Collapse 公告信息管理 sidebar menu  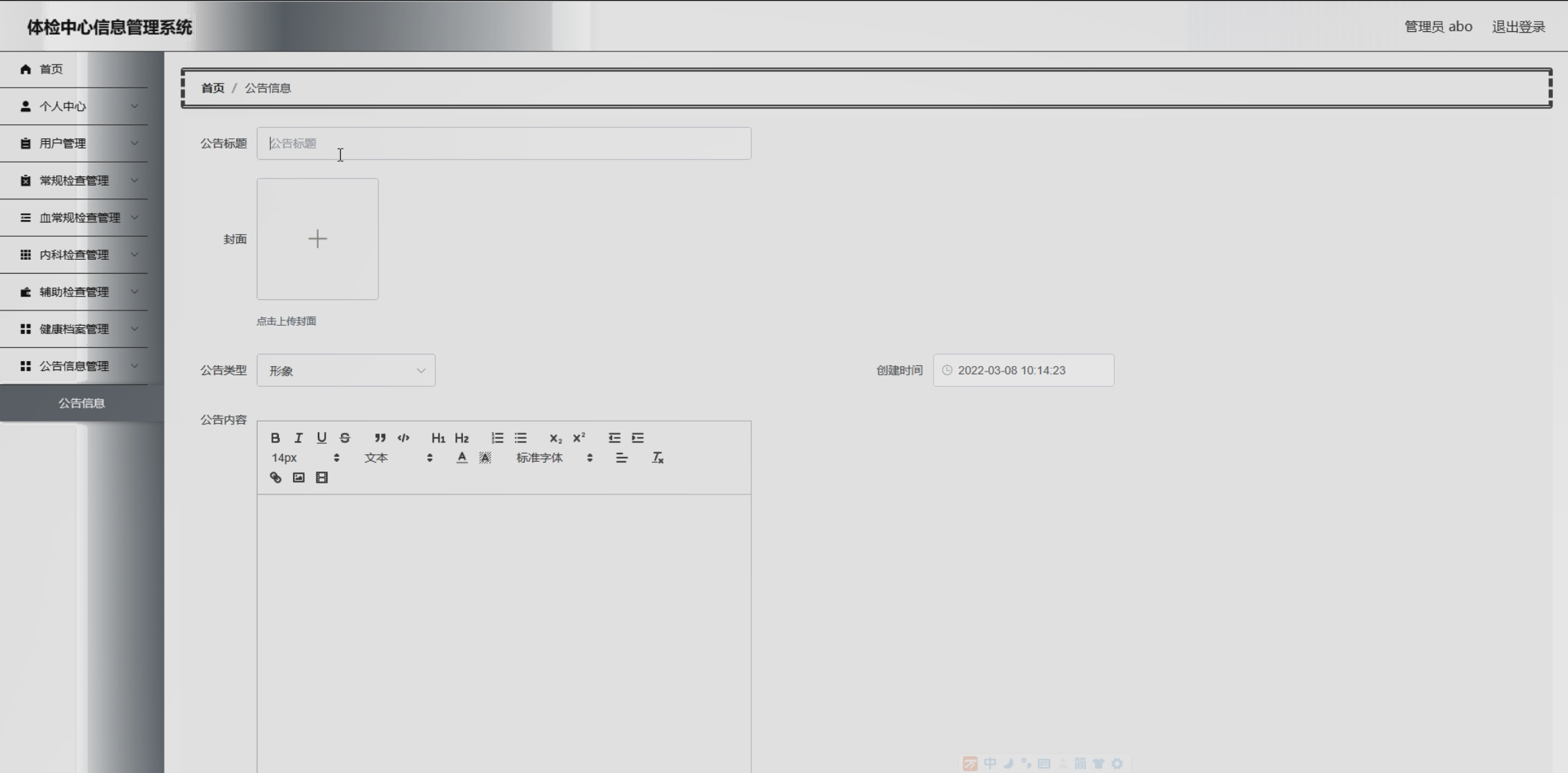[x=74, y=366]
